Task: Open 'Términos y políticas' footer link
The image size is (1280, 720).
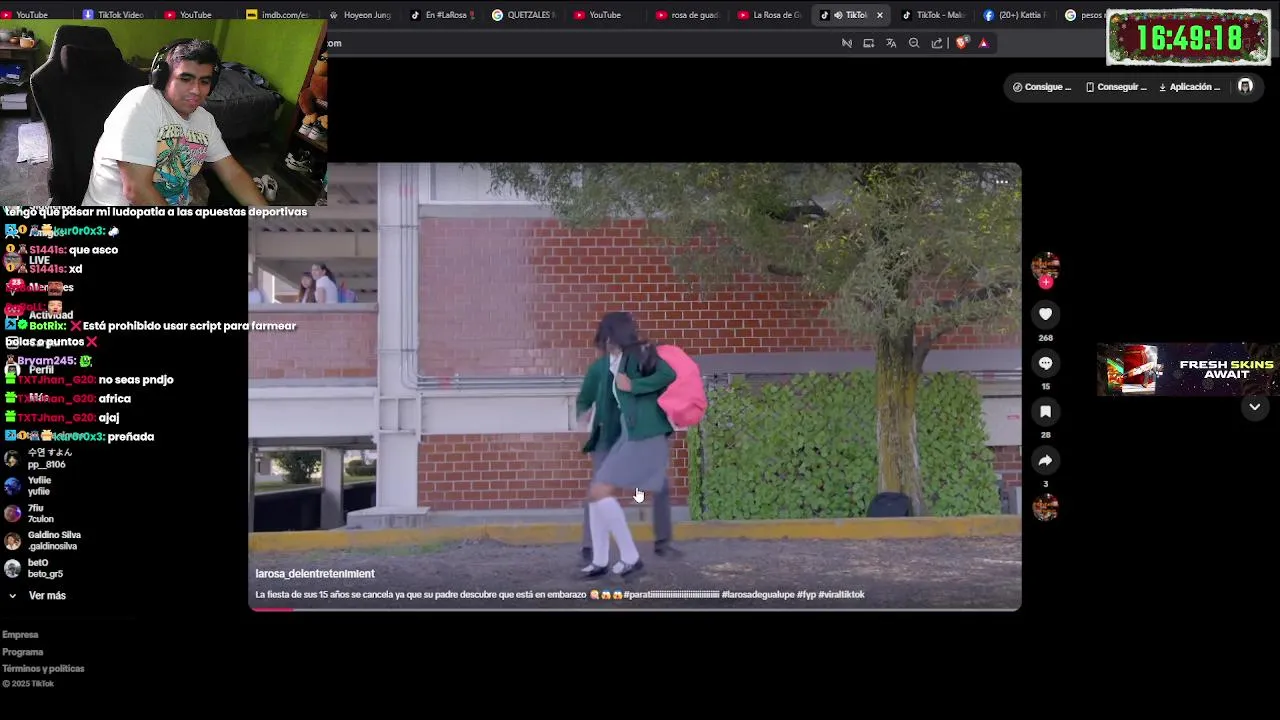Action: coord(43,669)
